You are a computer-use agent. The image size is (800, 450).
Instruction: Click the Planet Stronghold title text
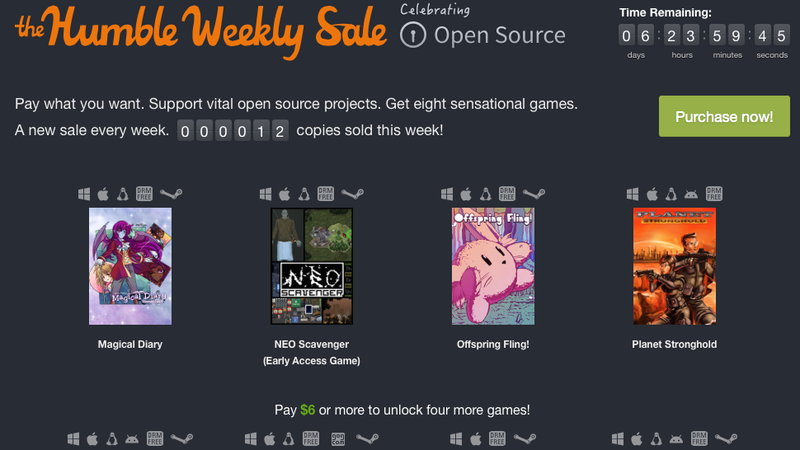pyautogui.click(x=674, y=344)
